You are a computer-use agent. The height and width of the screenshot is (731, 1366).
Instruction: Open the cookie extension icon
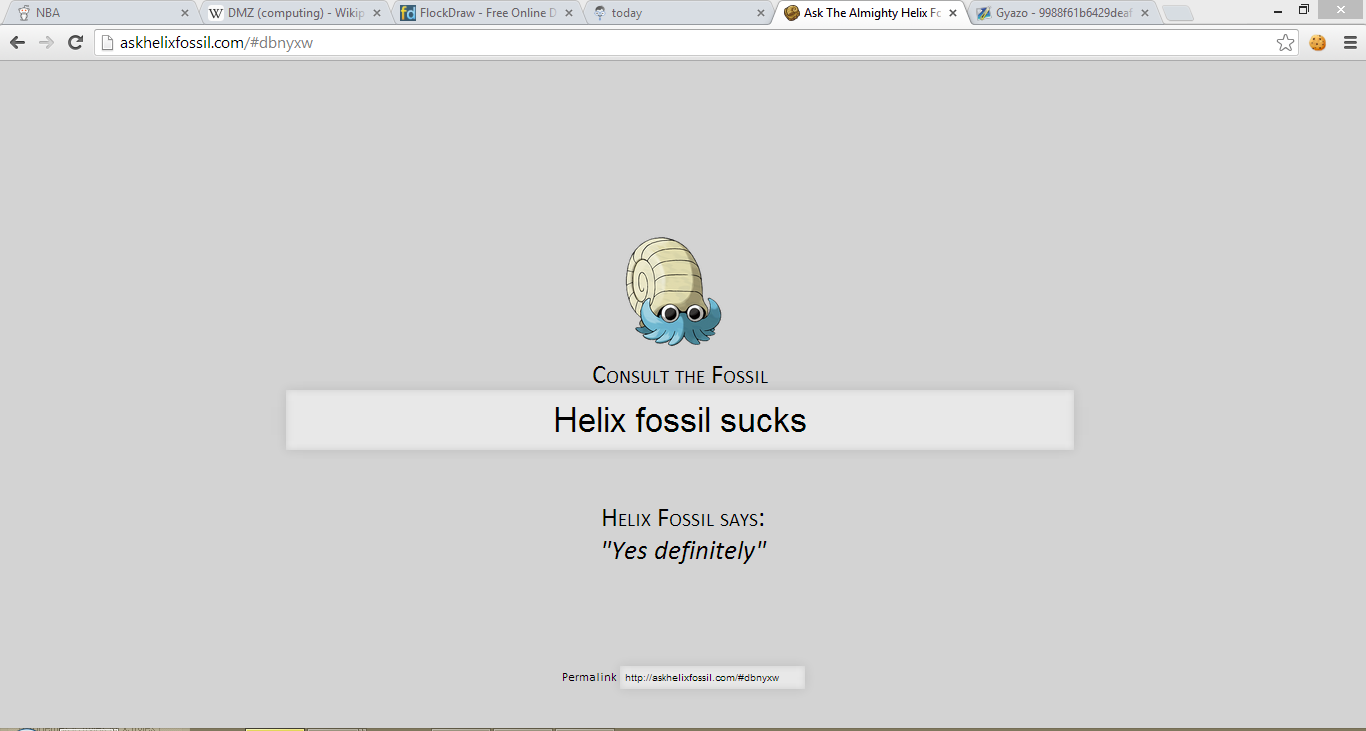pyautogui.click(x=1318, y=43)
